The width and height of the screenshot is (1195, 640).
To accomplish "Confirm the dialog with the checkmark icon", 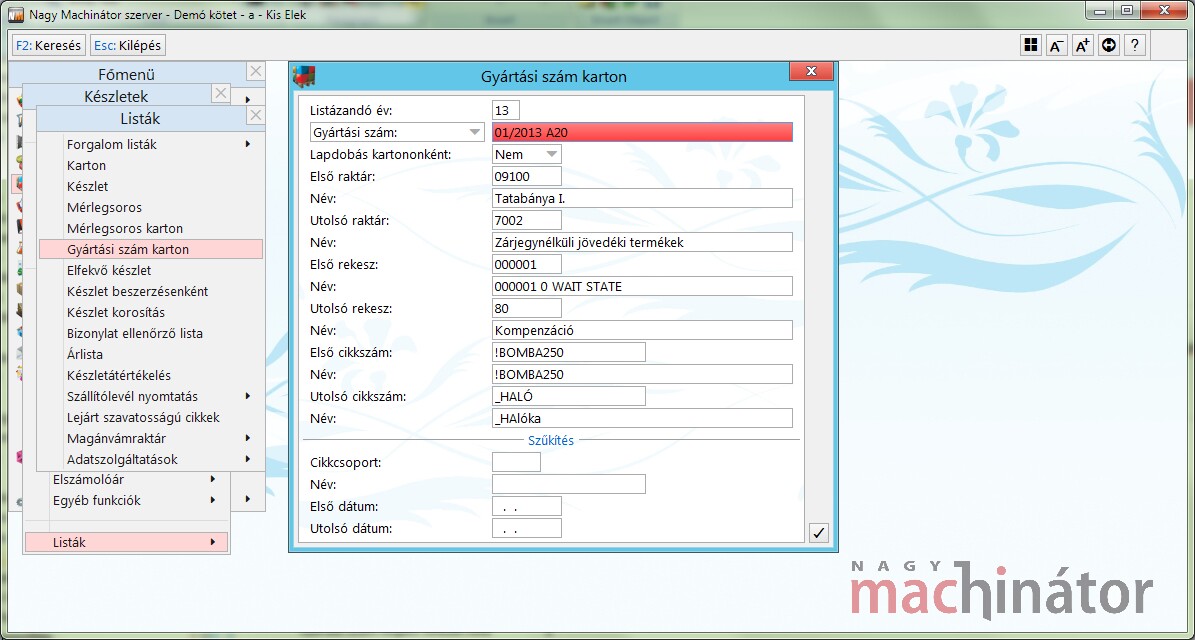I will [819, 533].
